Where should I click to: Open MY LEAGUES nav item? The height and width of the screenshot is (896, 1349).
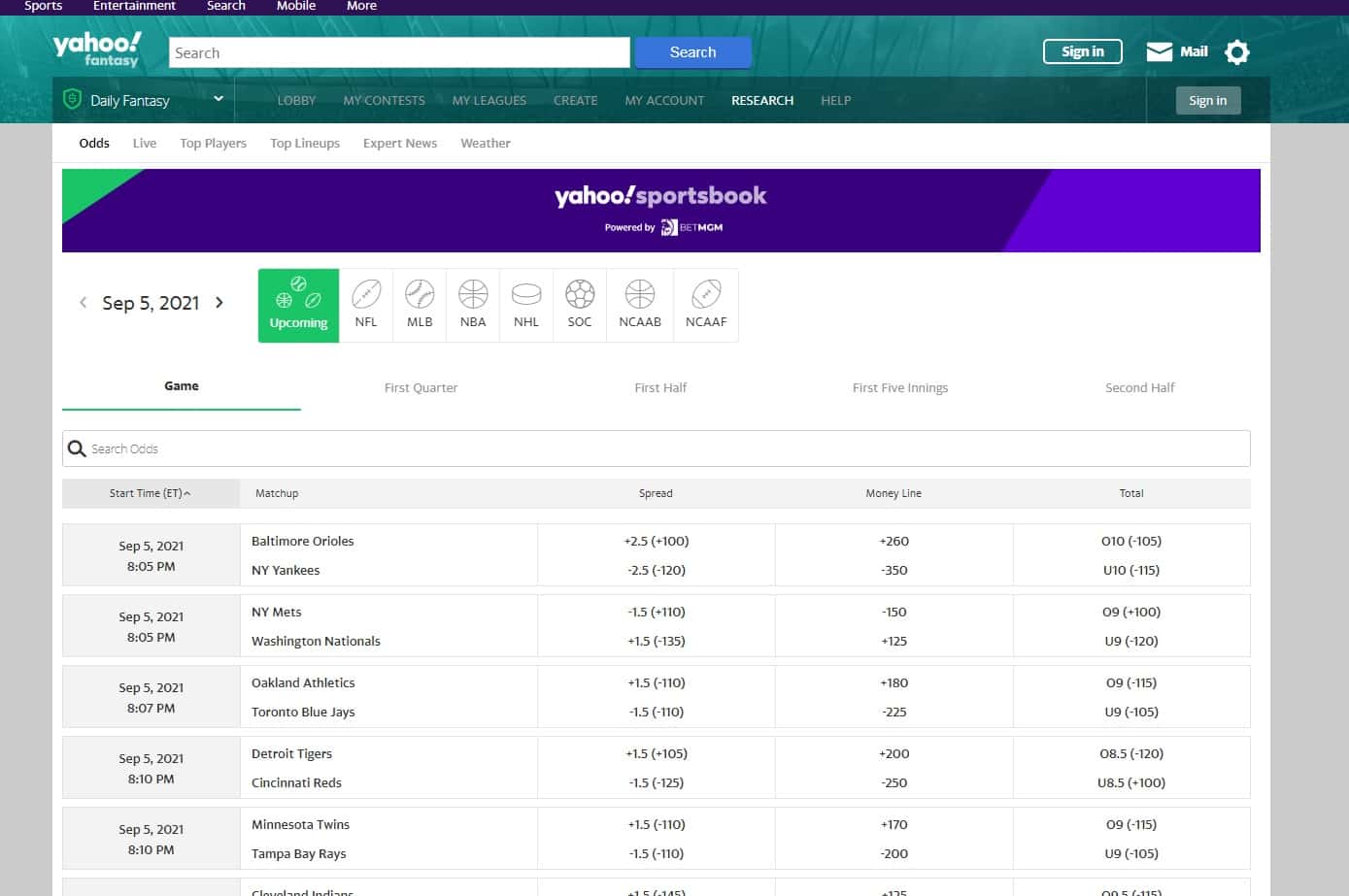[x=489, y=100]
